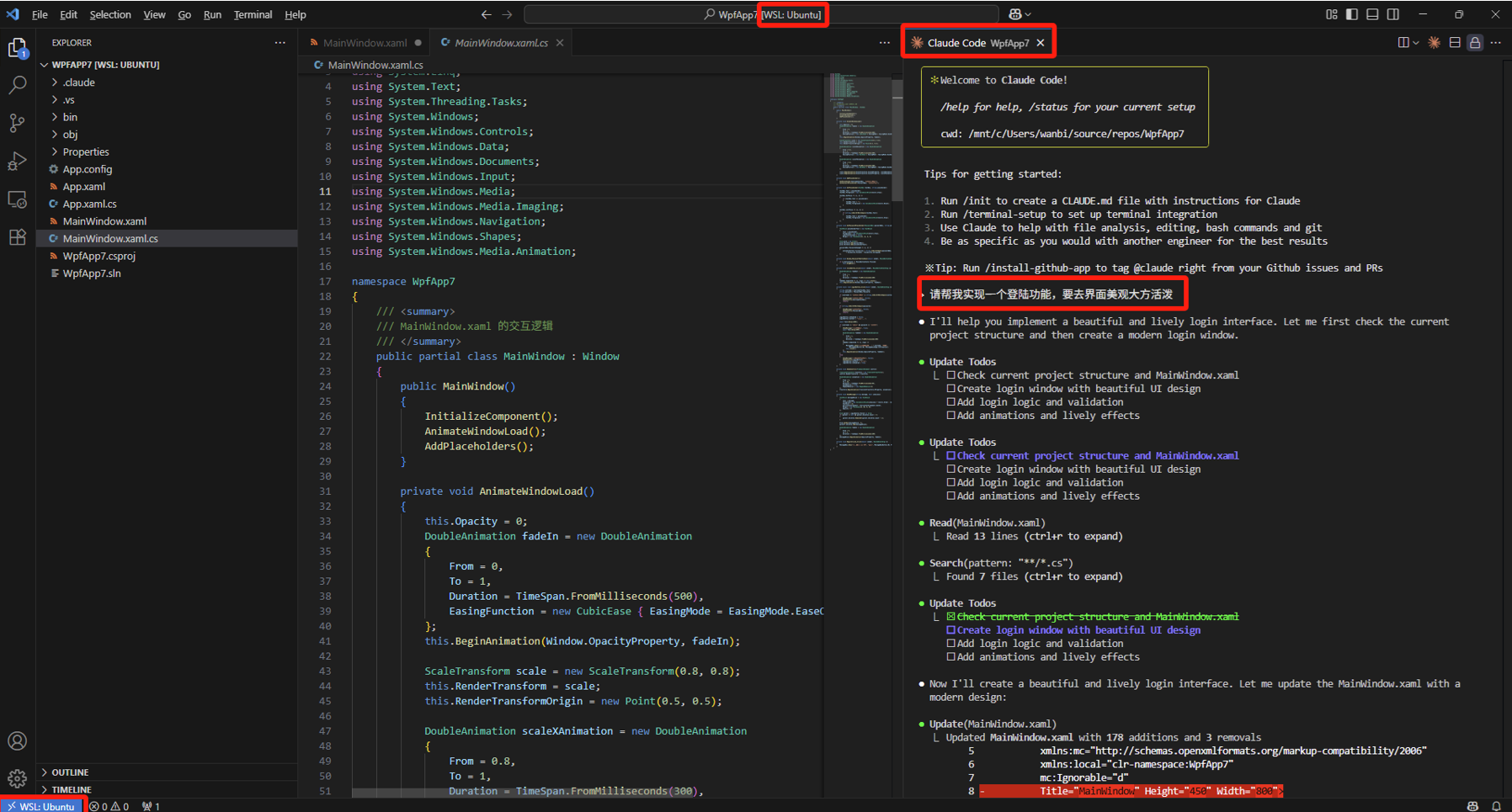Screen dimensions: 1512x812
Task: Open the Accounts icon in the activity bar
Action: point(17,740)
